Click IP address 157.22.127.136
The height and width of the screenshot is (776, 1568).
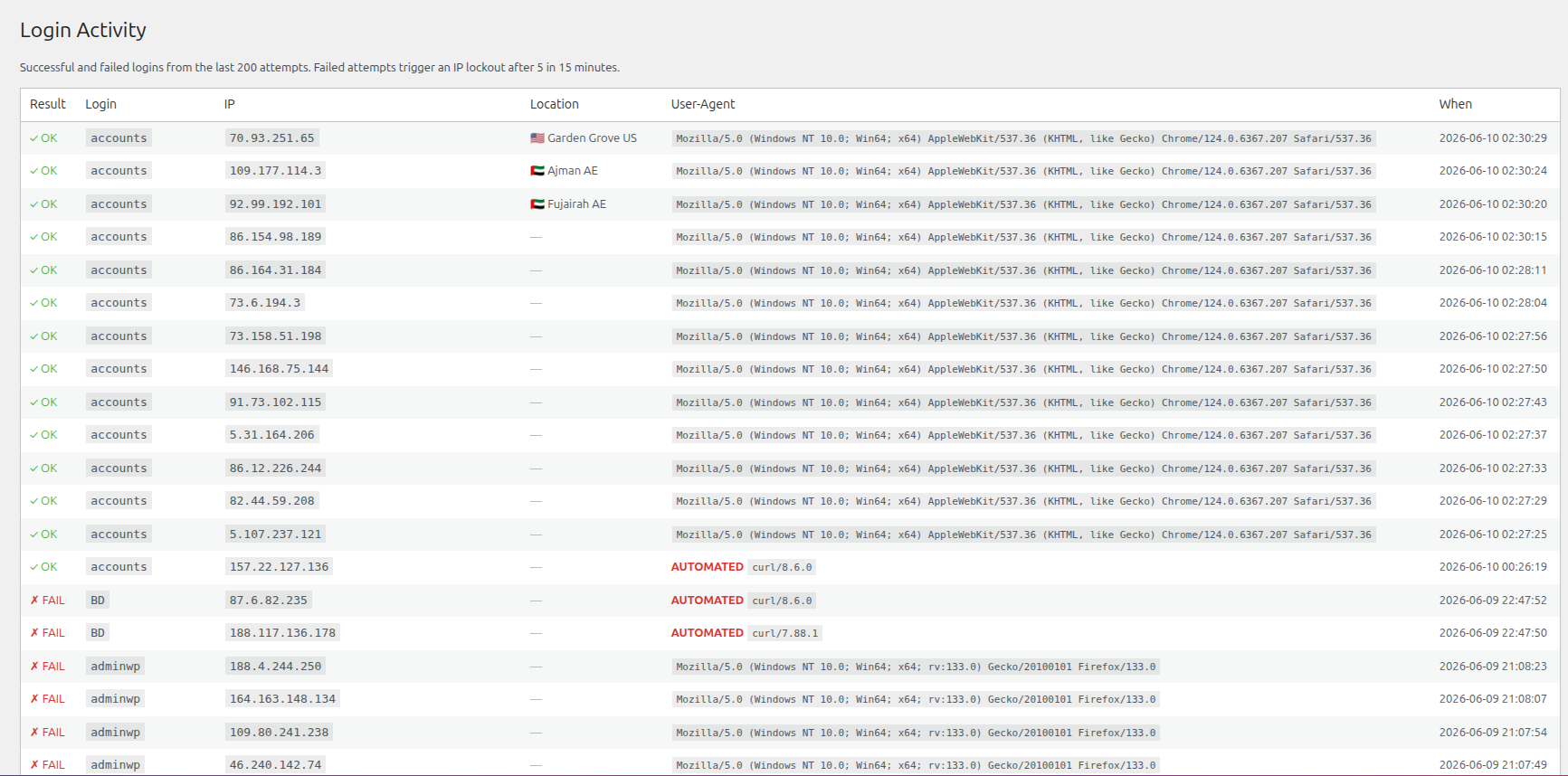tap(280, 567)
